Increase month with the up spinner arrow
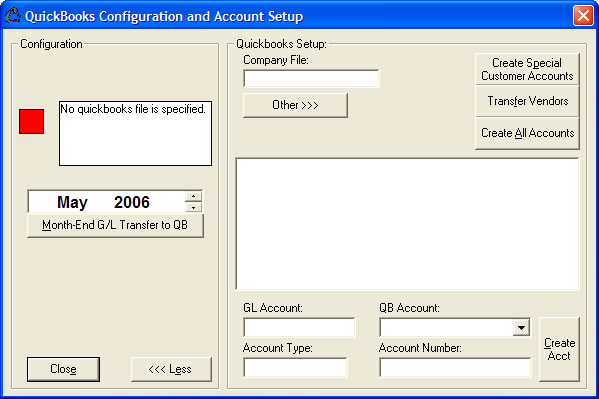The image size is (599, 399). pos(194,196)
